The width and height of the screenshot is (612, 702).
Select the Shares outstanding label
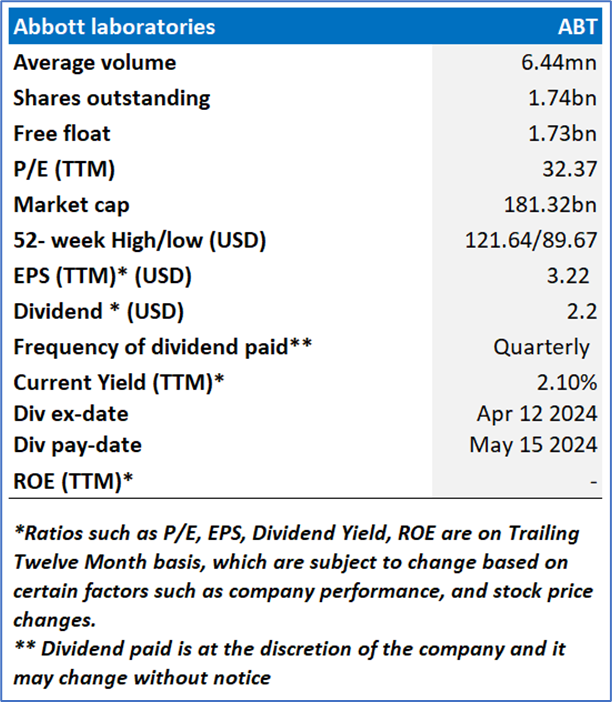point(112,98)
